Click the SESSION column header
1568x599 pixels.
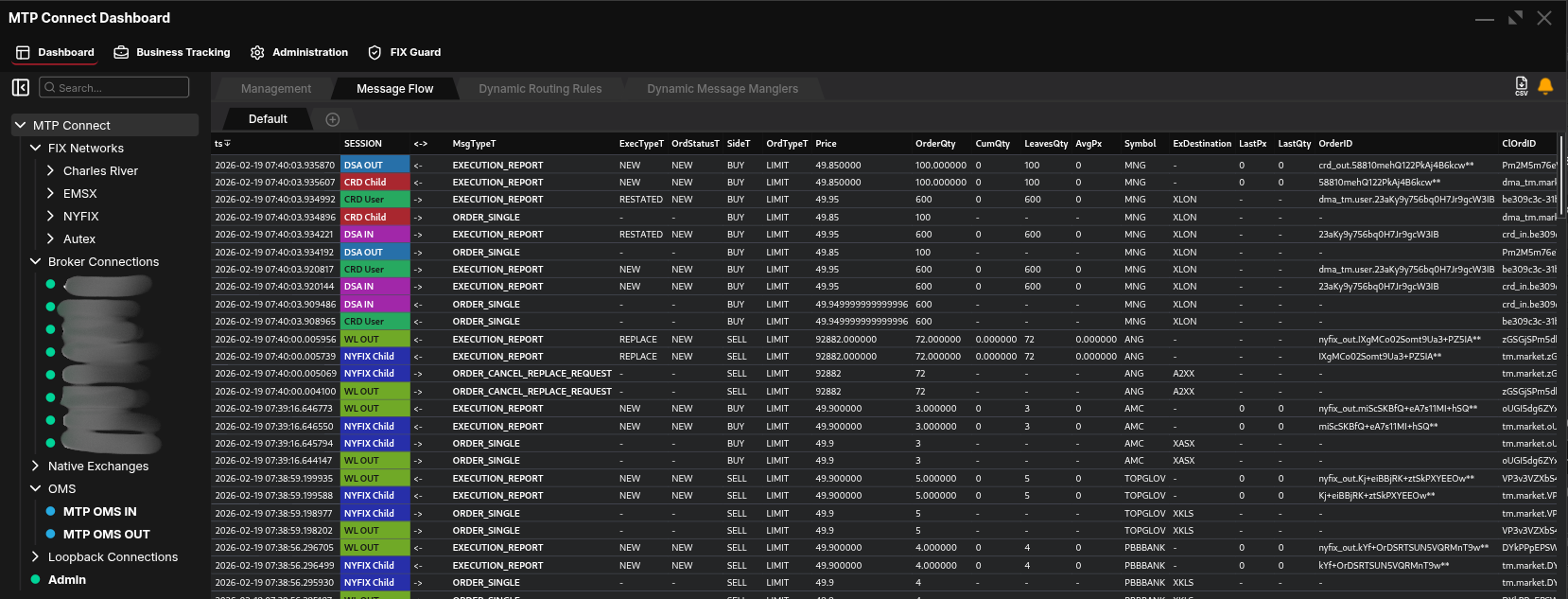tap(363, 144)
